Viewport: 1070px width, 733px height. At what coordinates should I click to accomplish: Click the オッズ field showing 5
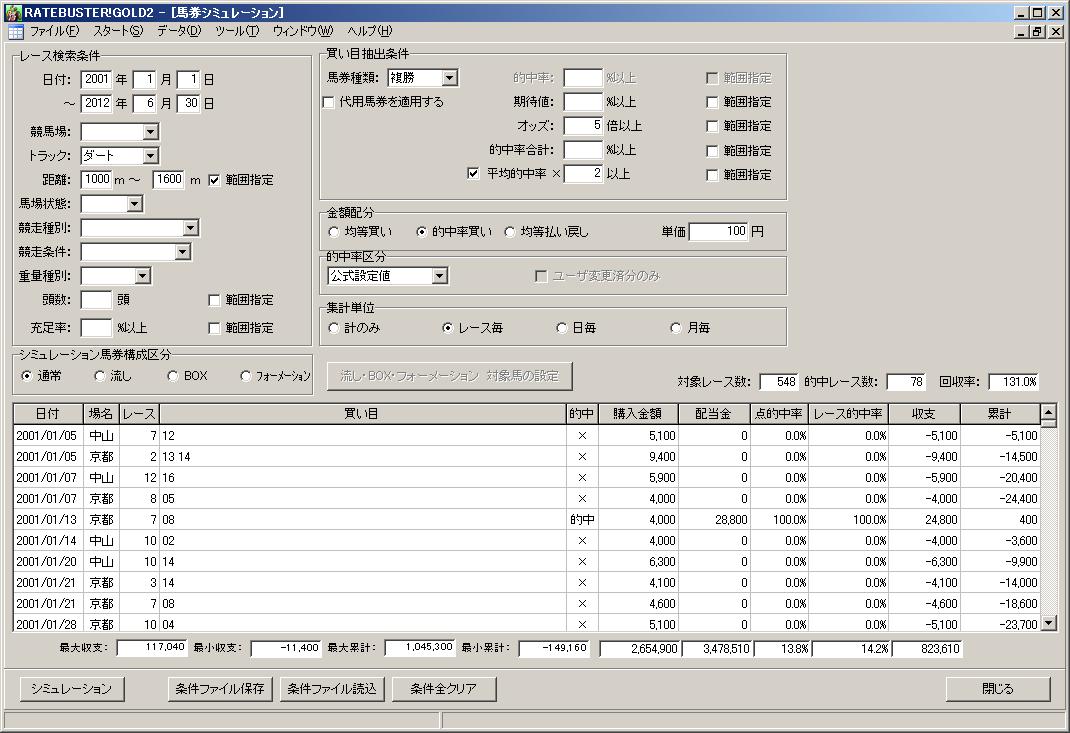click(x=583, y=126)
